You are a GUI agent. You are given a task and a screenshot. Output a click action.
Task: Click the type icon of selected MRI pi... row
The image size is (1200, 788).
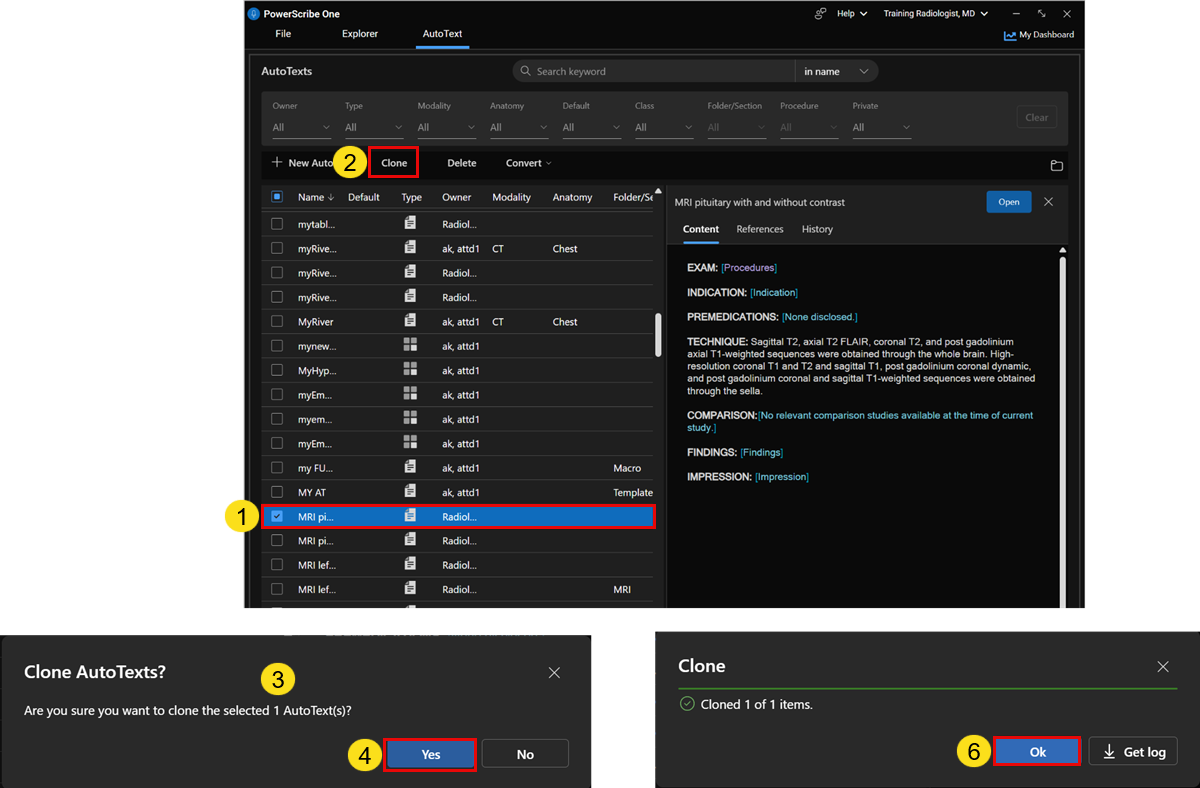click(410, 516)
